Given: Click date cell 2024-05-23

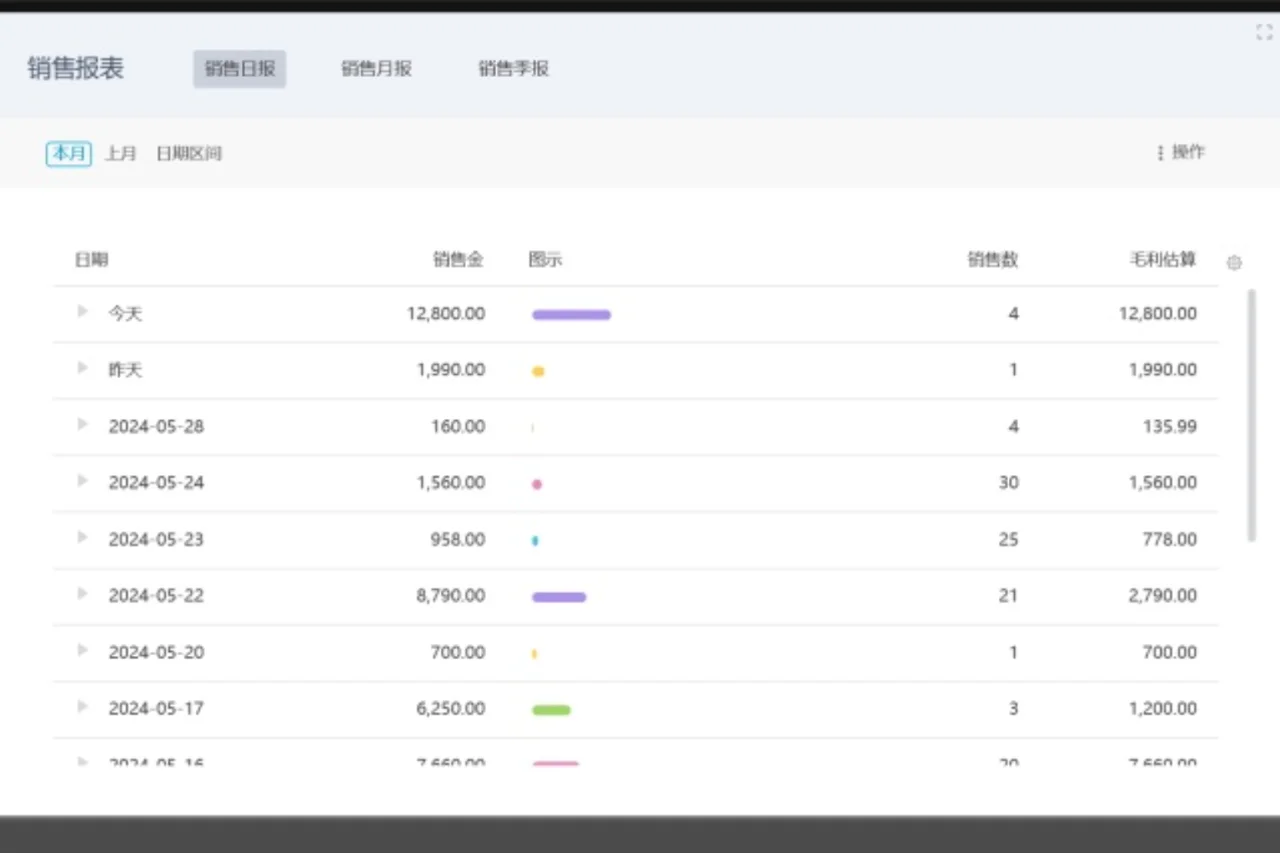Looking at the screenshot, I should (x=156, y=539).
